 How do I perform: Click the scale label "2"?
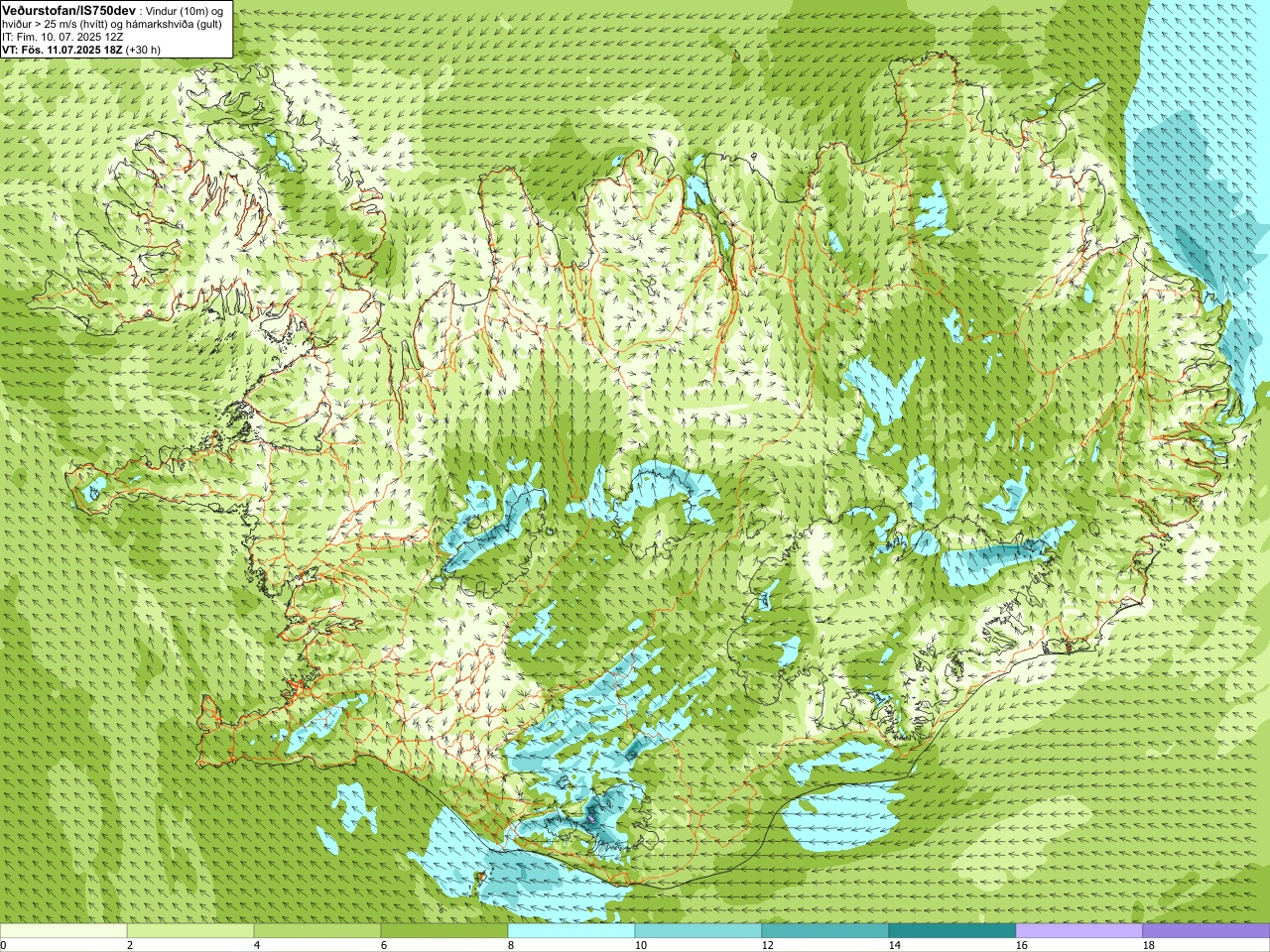click(x=130, y=946)
